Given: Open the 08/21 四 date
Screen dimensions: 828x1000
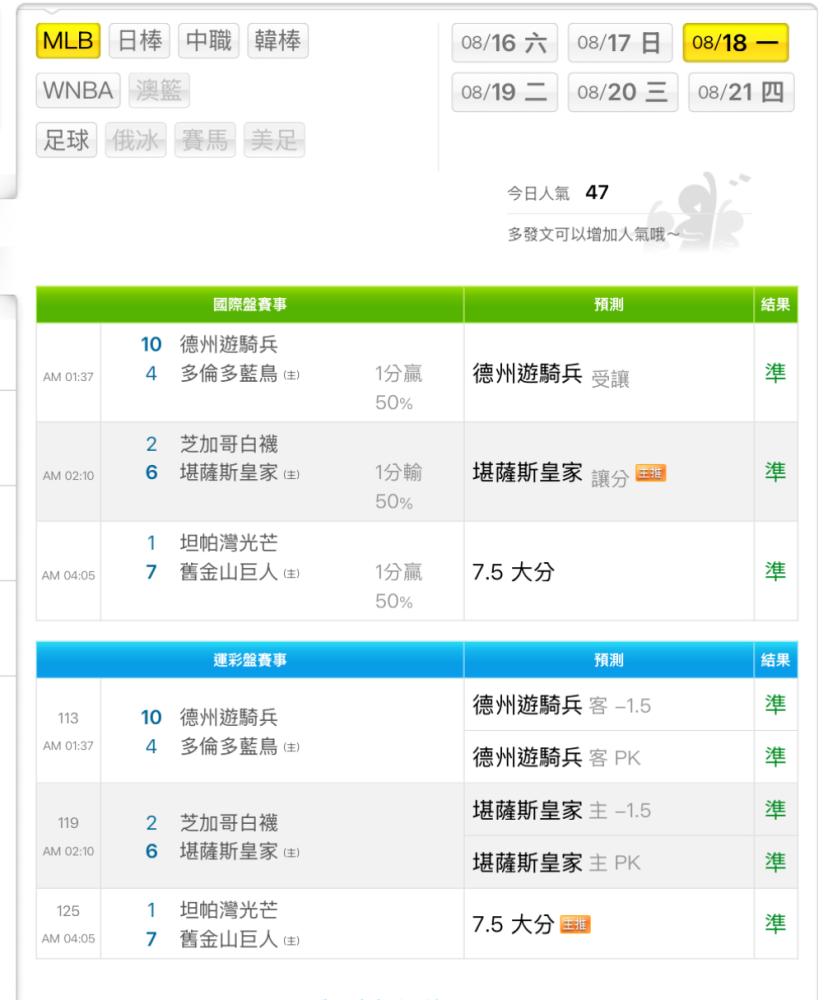Looking at the screenshot, I should click(x=741, y=92).
